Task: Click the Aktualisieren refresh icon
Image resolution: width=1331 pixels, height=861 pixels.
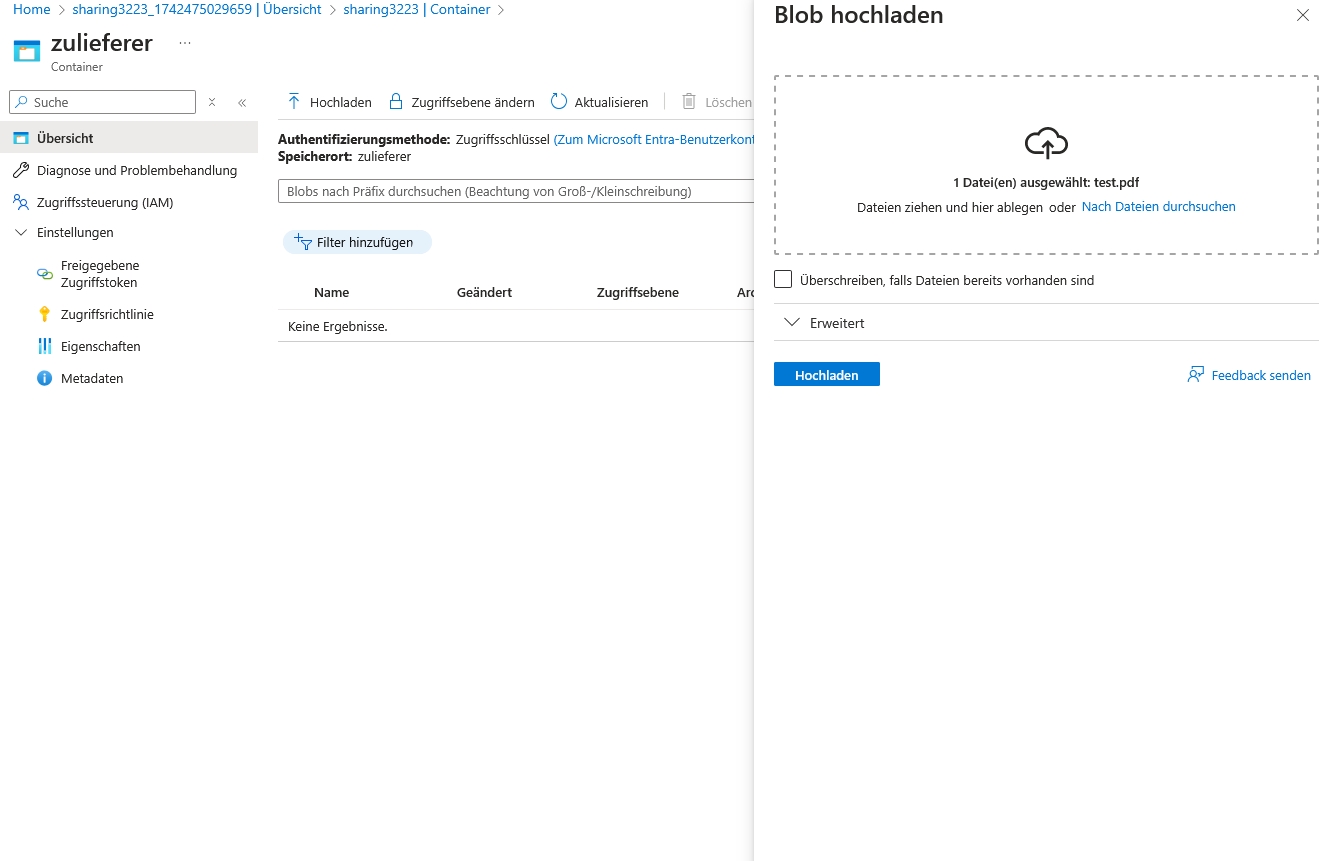Action: pyautogui.click(x=559, y=102)
